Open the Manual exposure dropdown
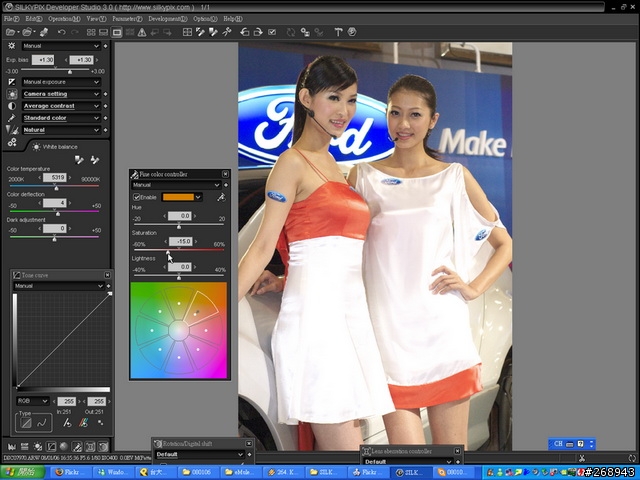The width and height of the screenshot is (640, 480). point(61,82)
